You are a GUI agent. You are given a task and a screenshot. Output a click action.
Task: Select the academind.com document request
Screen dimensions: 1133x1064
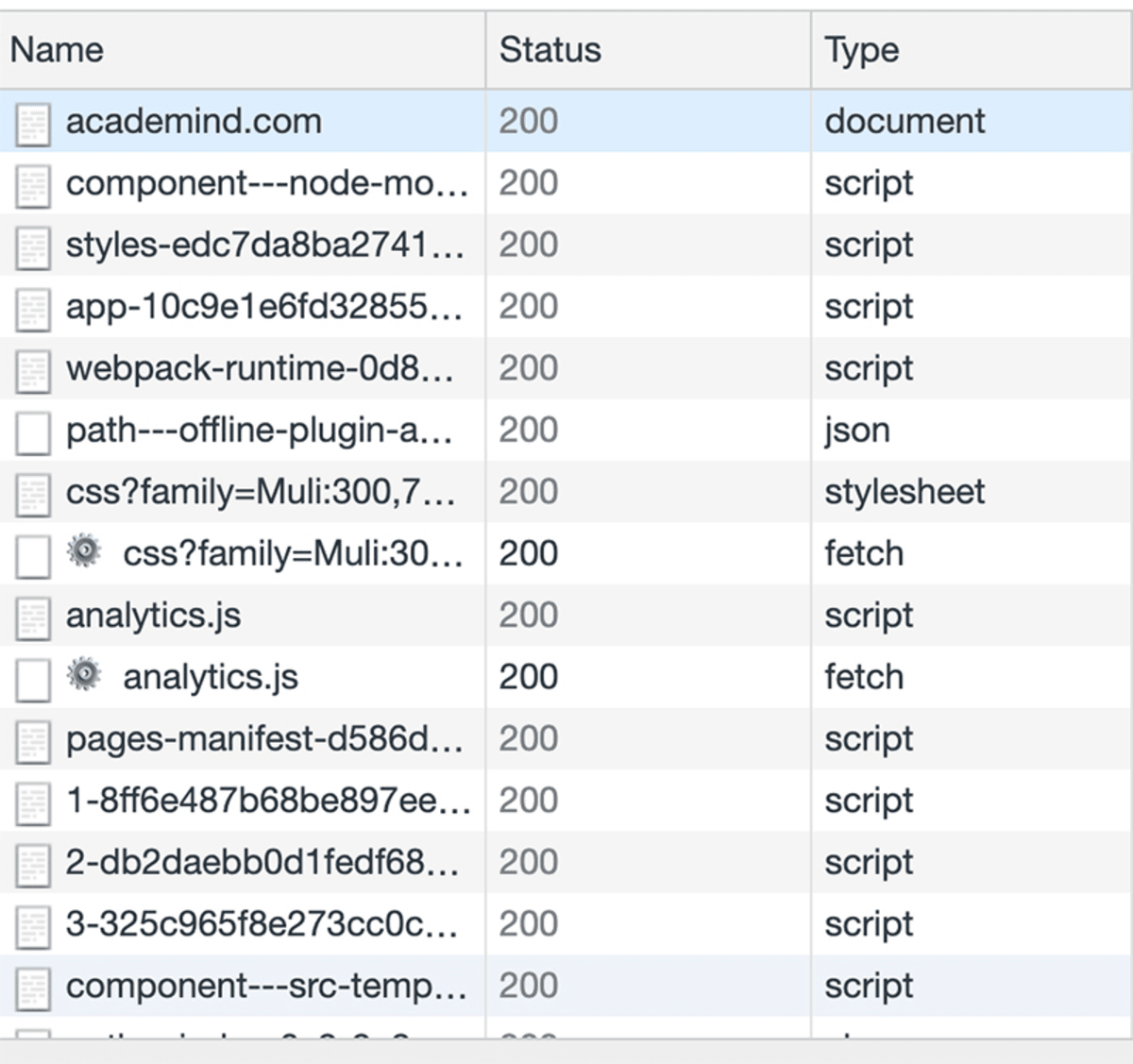pos(193,121)
